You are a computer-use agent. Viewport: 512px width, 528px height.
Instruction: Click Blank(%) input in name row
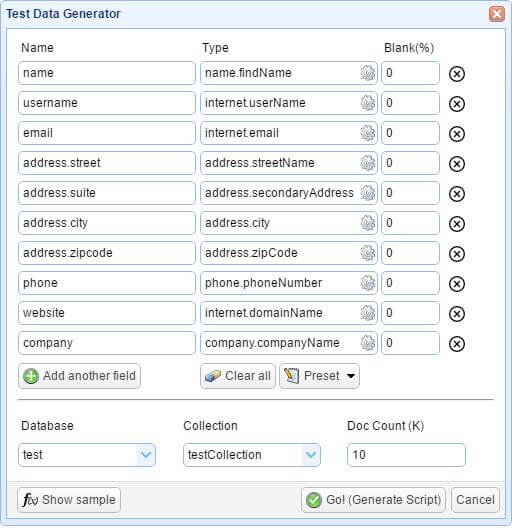(x=410, y=73)
